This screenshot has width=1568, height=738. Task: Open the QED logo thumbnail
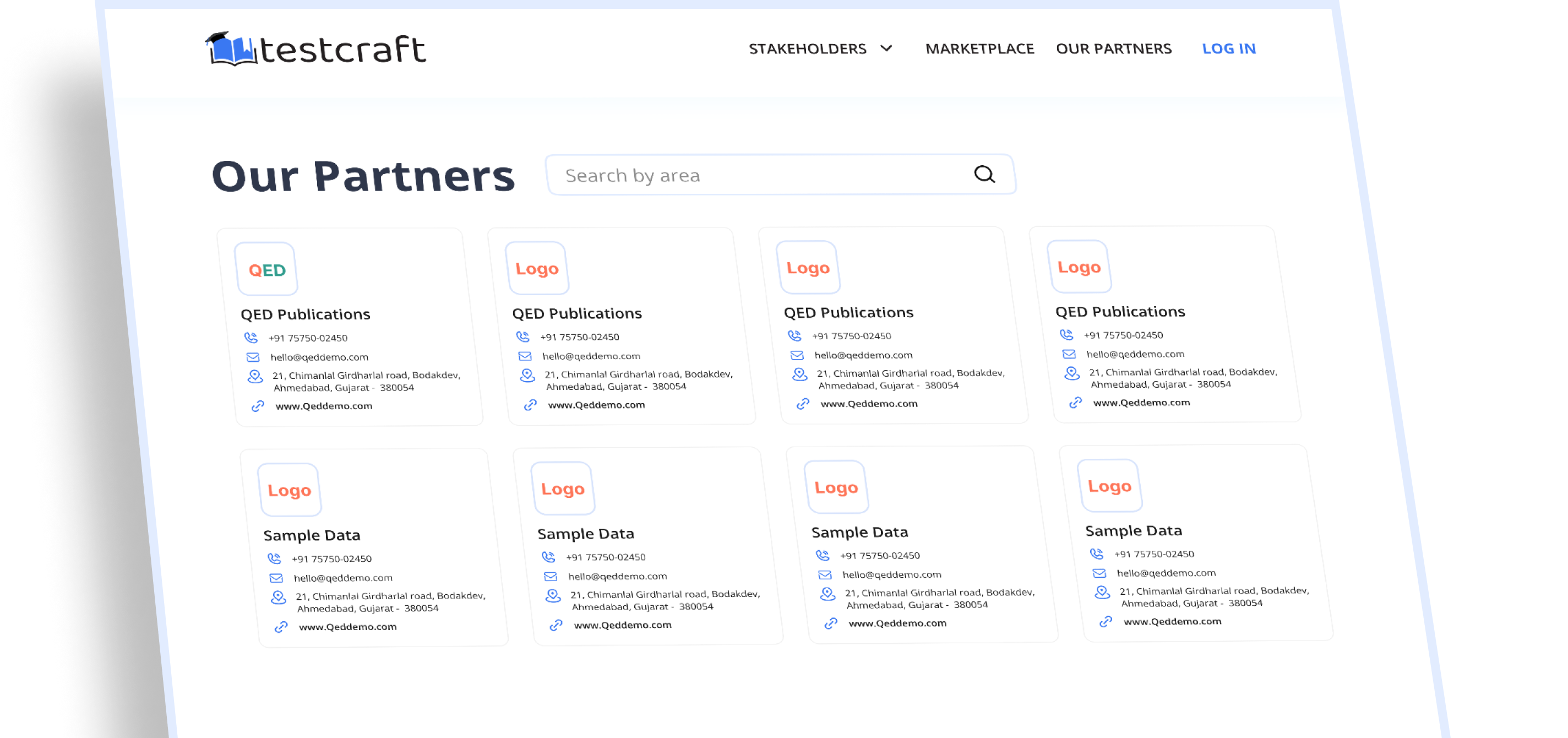click(266, 269)
